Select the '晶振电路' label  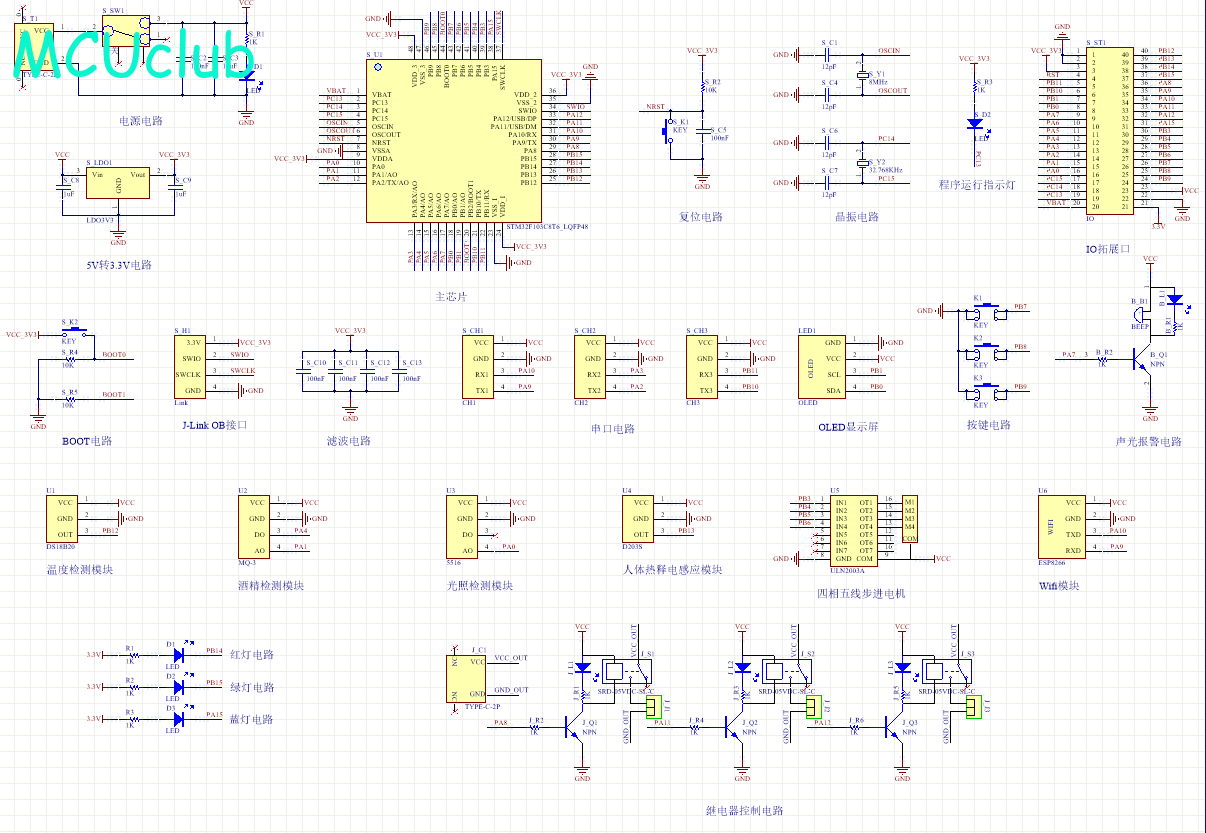pos(857,217)
